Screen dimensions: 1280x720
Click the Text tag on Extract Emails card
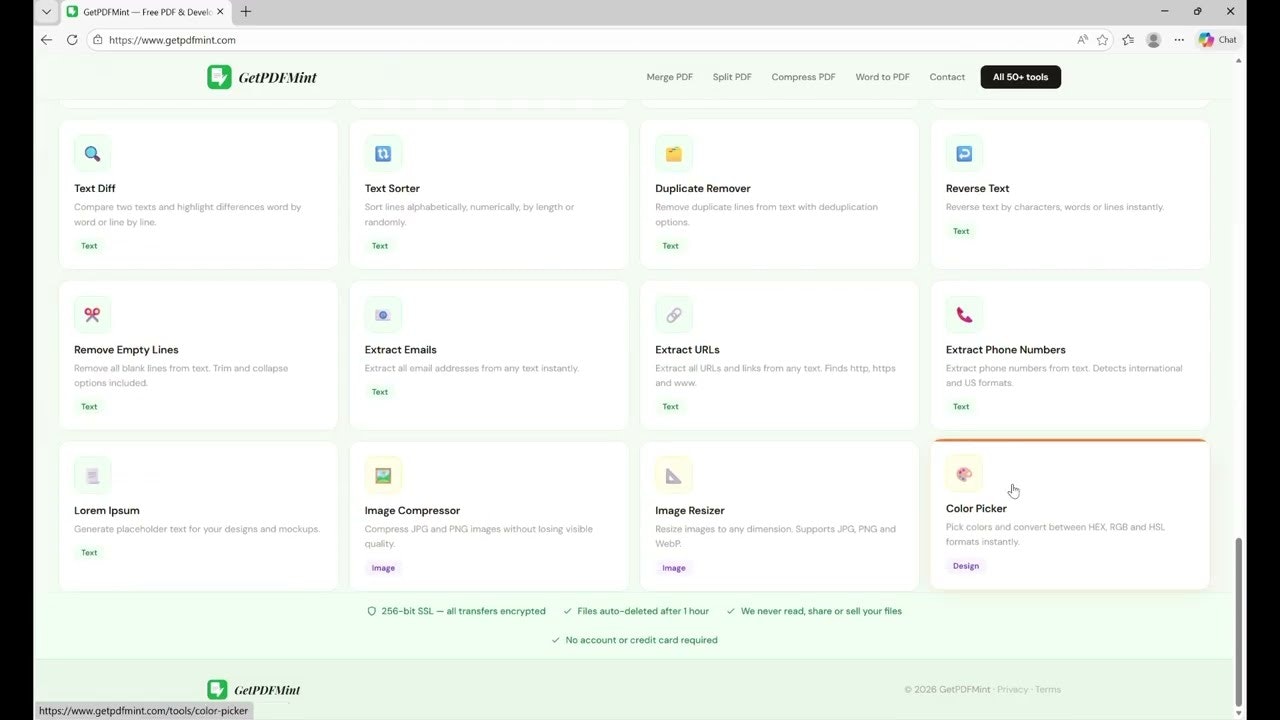coord(380,392)
